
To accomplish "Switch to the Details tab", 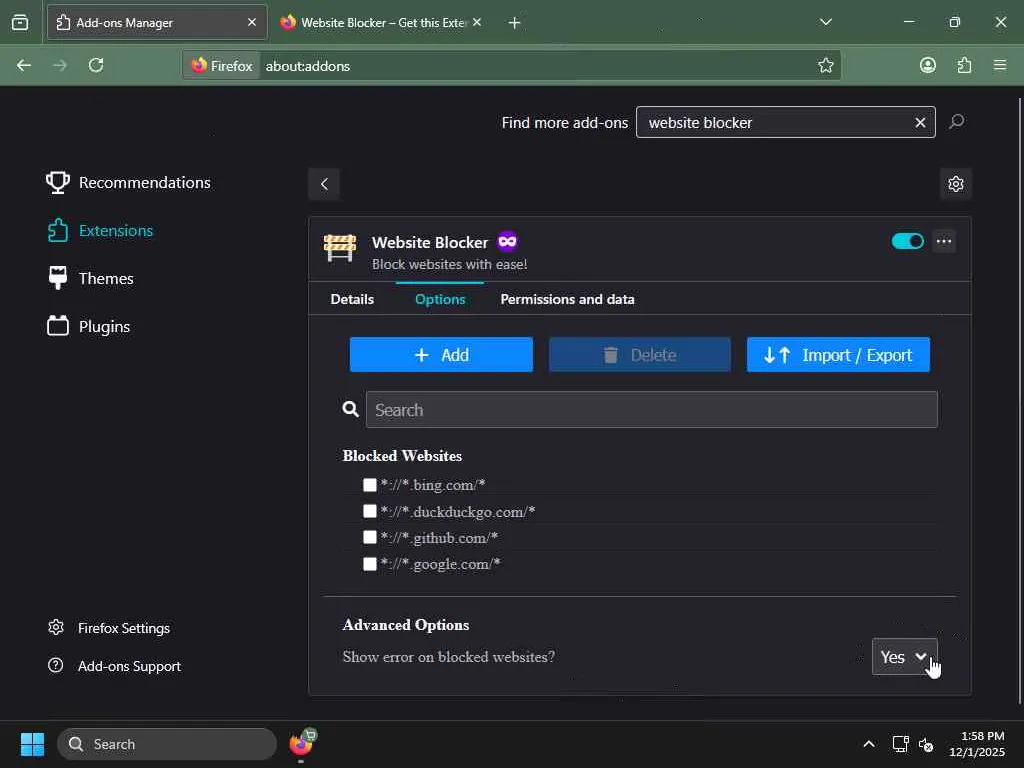I will pyautogui.click(x=352, y=299).
